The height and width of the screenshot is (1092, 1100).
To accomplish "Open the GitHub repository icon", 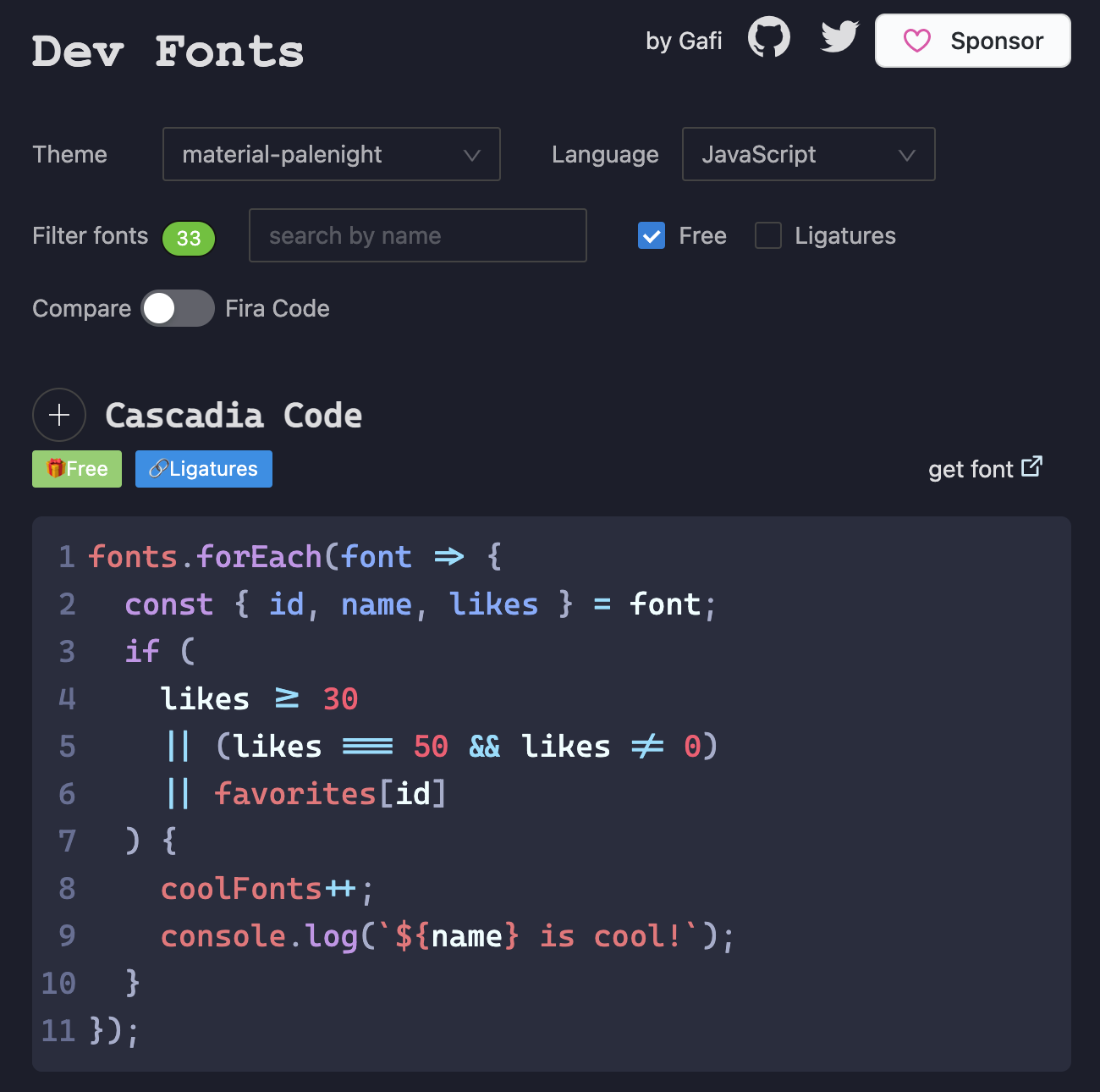I will (x=768, y=38).
